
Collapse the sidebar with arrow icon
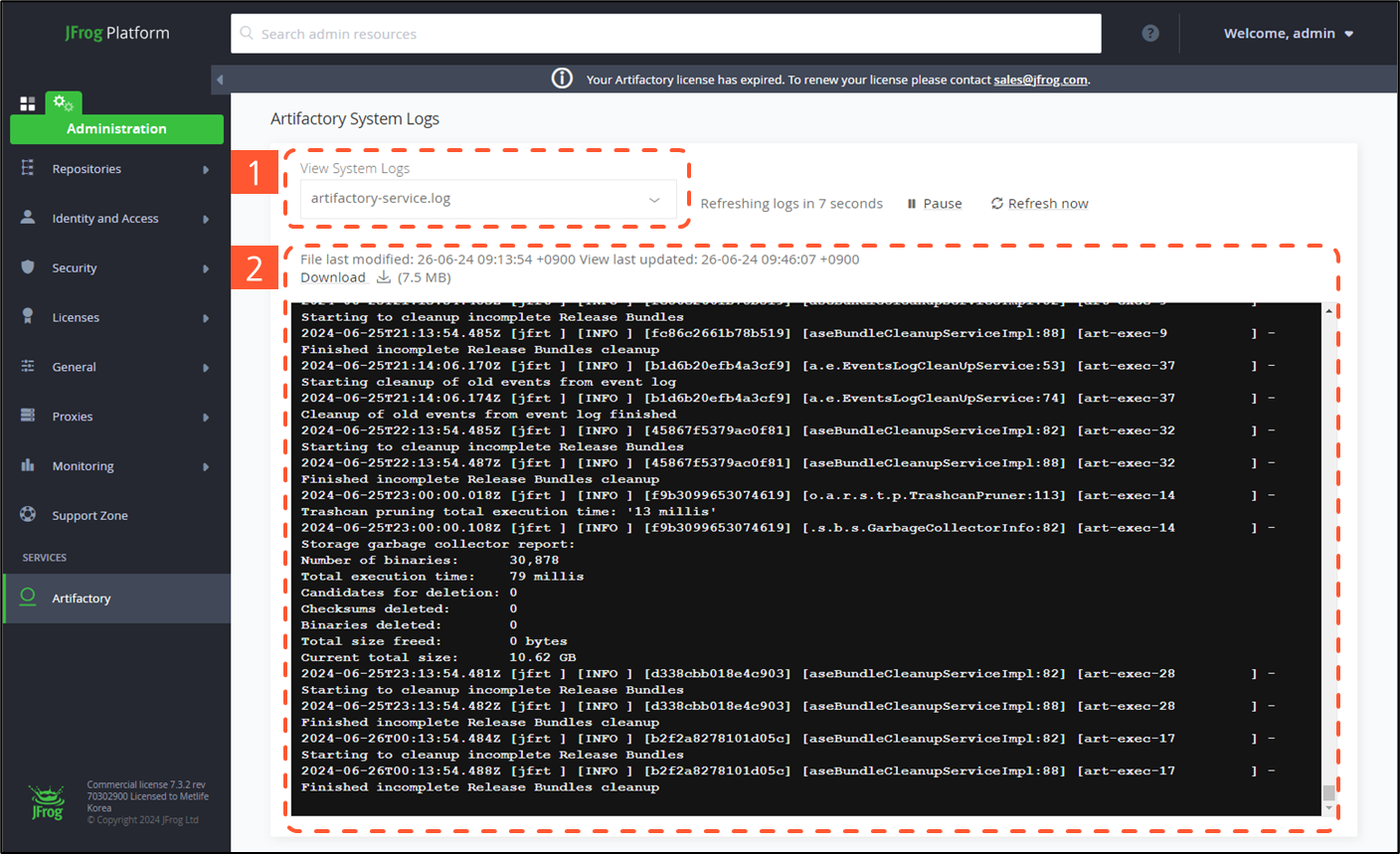(220, 80)
